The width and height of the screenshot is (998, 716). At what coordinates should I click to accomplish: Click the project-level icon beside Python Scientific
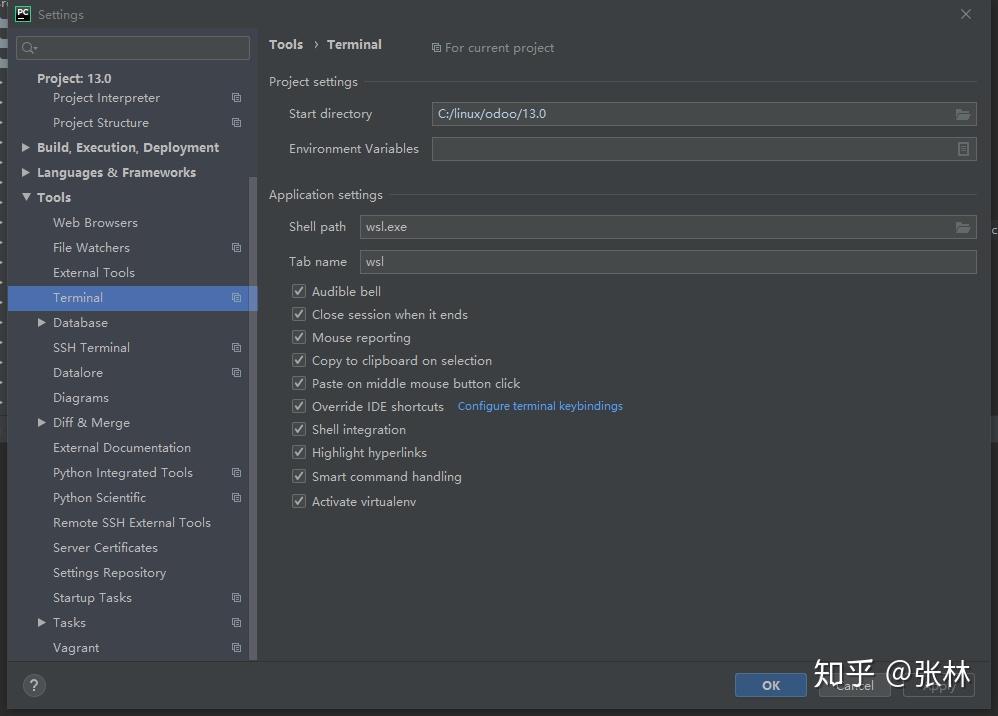tap(236, 497)
